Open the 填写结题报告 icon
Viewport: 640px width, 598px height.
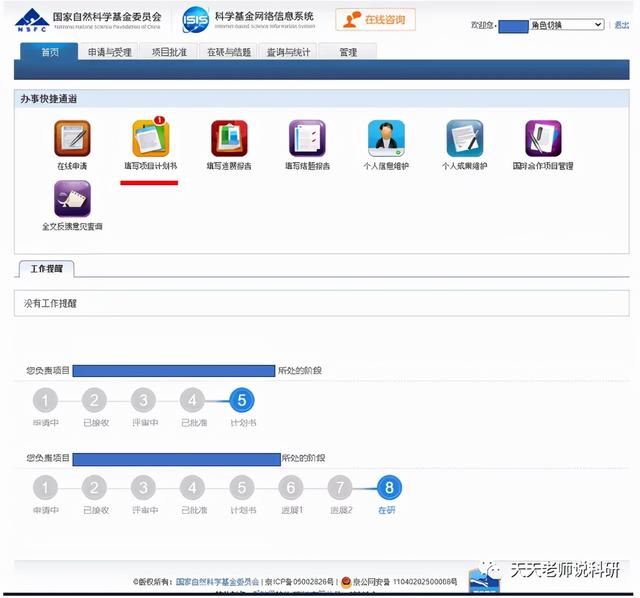click(x=307, y=138)
